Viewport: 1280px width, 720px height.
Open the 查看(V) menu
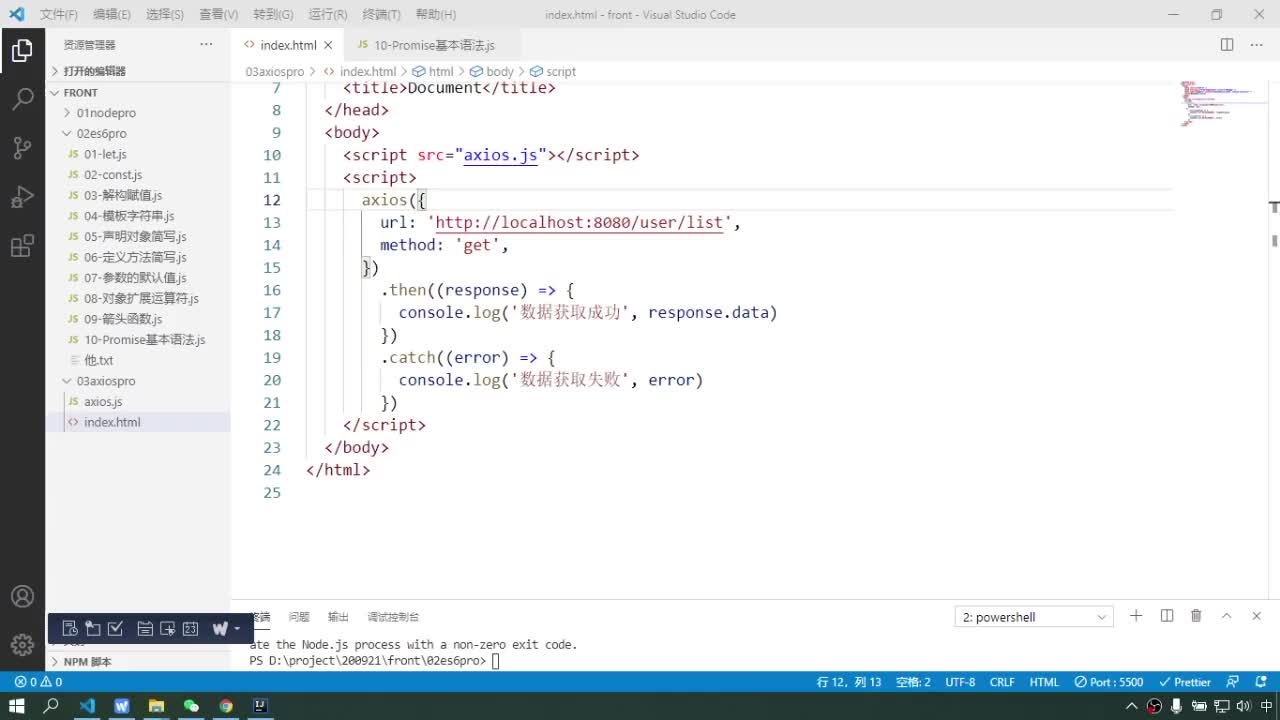219,15
